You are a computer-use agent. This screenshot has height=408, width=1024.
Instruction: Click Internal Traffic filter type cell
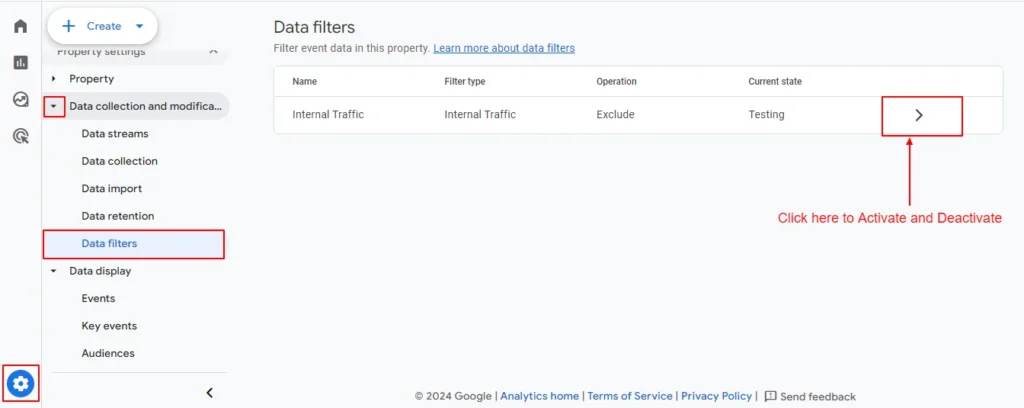coord(480,115)
